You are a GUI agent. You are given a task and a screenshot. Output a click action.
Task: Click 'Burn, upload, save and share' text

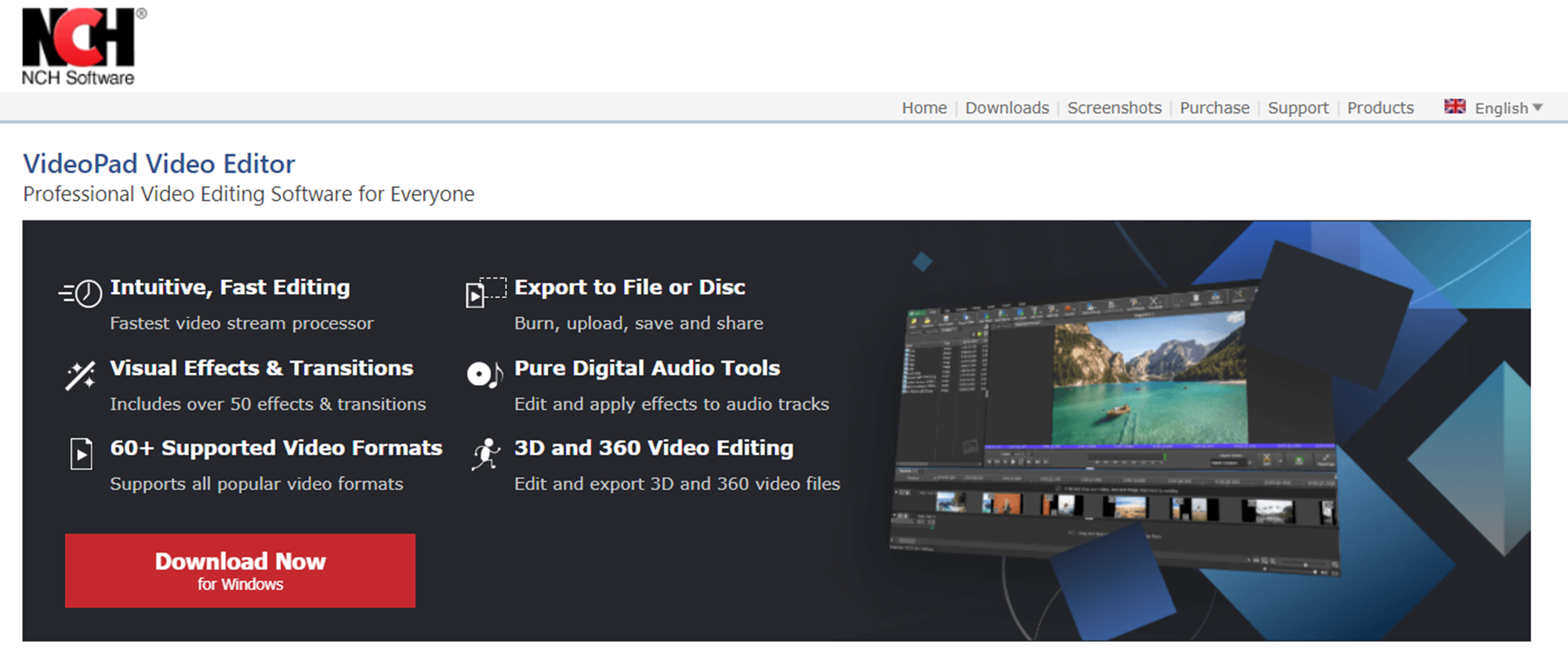pos(638,324)
